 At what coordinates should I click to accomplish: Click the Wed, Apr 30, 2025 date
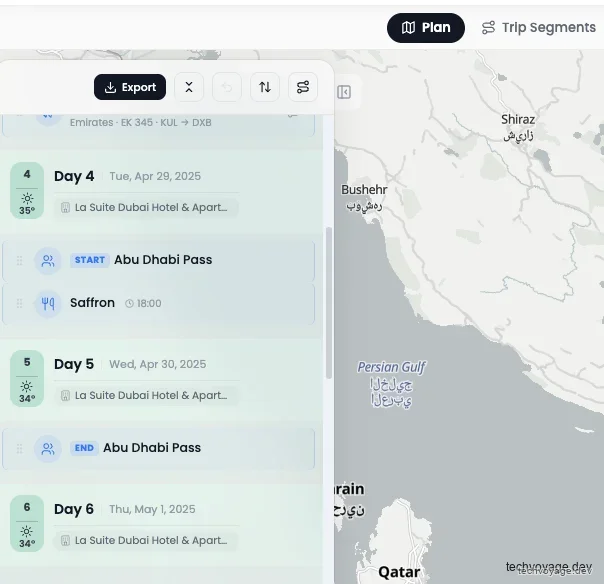pos(158,364)
